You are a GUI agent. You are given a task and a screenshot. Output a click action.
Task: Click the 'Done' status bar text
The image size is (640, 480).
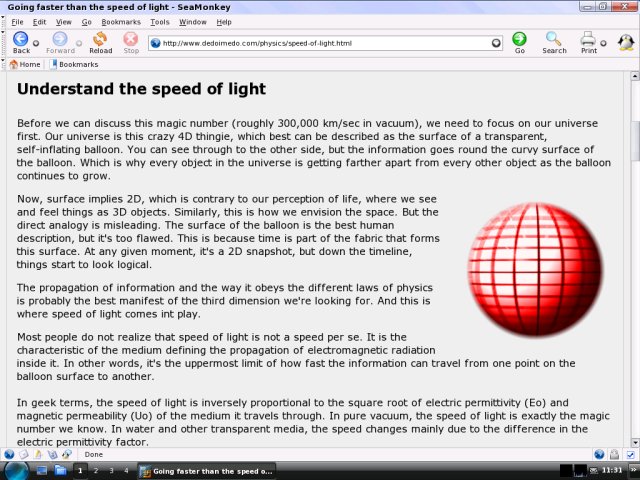tap(93, 454)
